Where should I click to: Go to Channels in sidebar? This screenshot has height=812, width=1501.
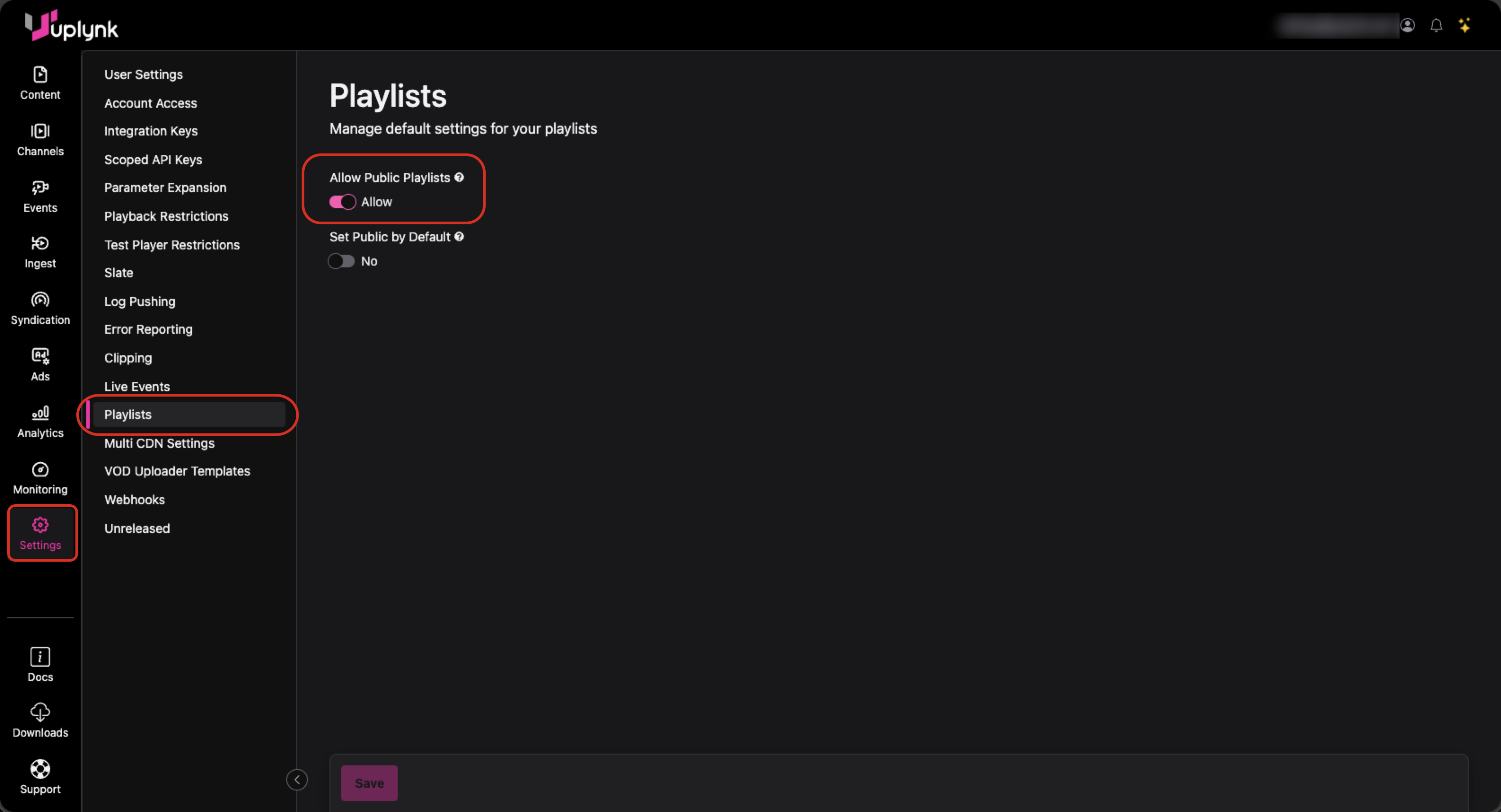point(39,139)
